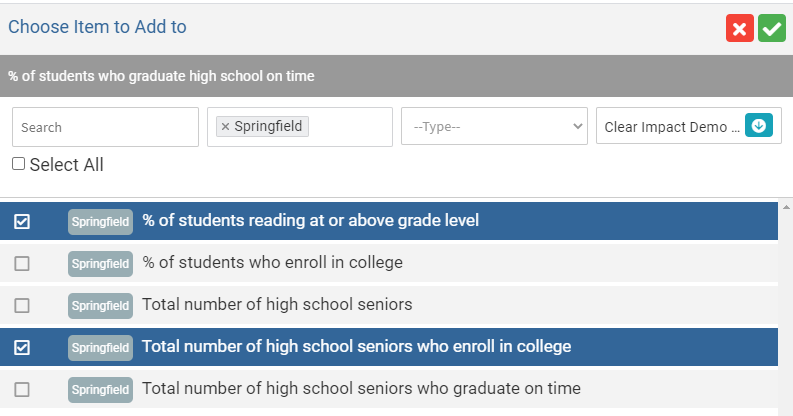Toggle the Select All checkbox
Image resolution: width=793 pixels, height=416 pixels.
click(19, 164)
